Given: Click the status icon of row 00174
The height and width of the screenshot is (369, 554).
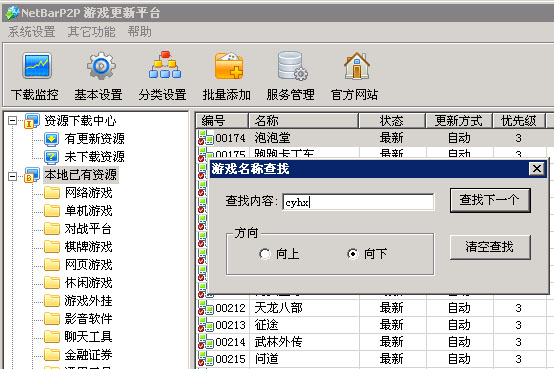Looking at the screenshot, I should coord(206,138).
